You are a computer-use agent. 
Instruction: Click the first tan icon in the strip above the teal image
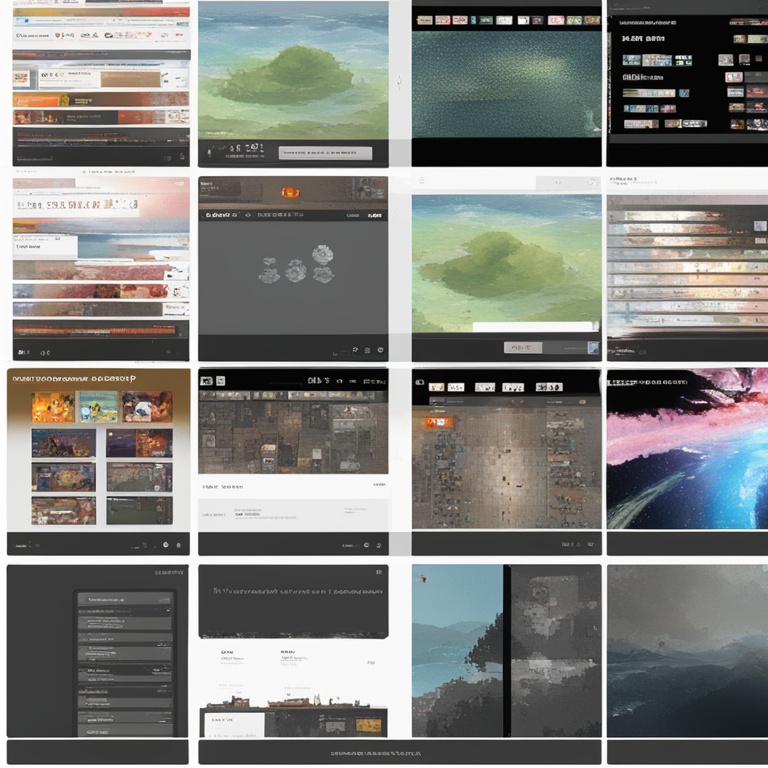pos(425,20)
